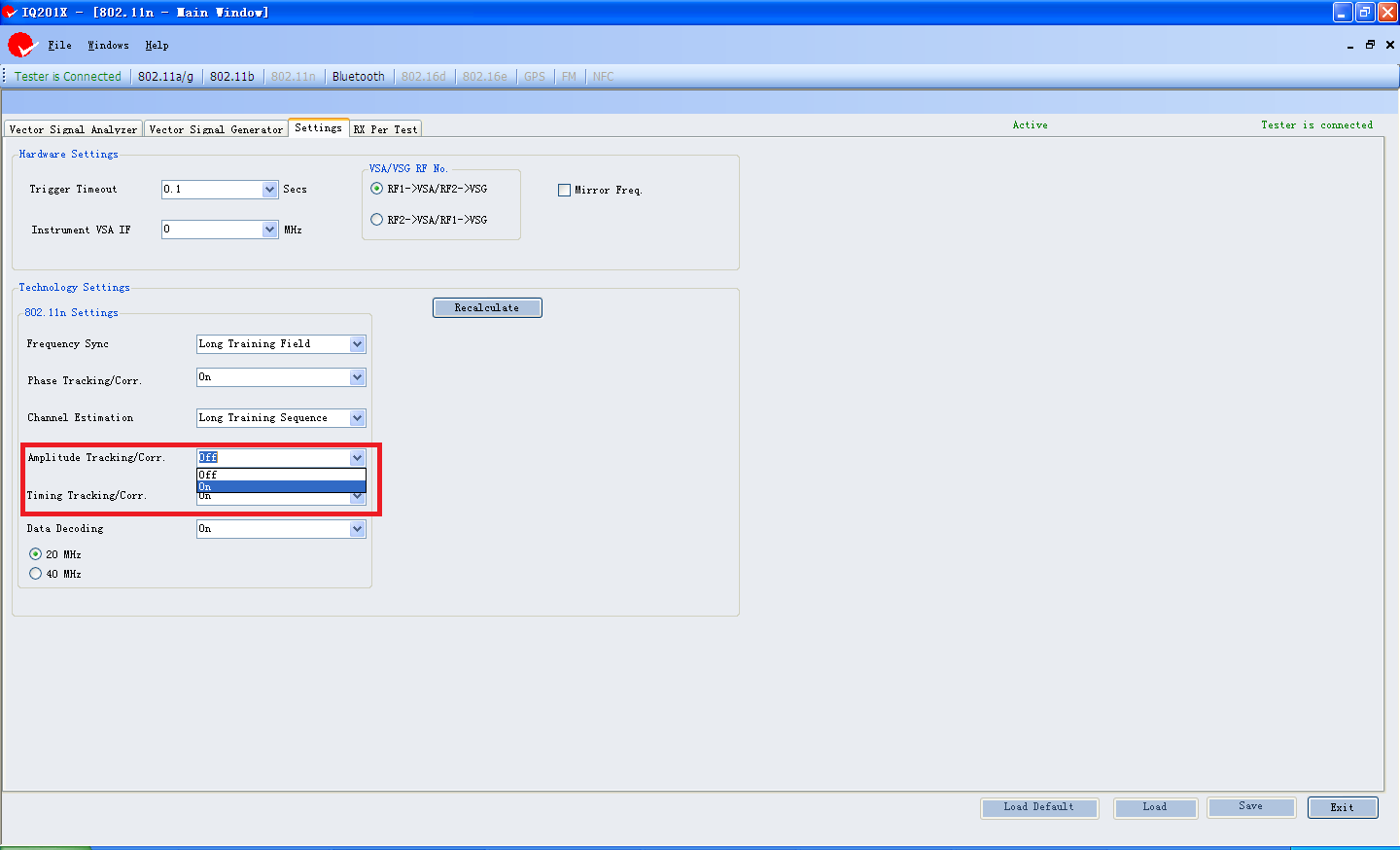Click the 802.16d toolbar item
This screenshot has height=850, width=1400.
click(424, 76)
